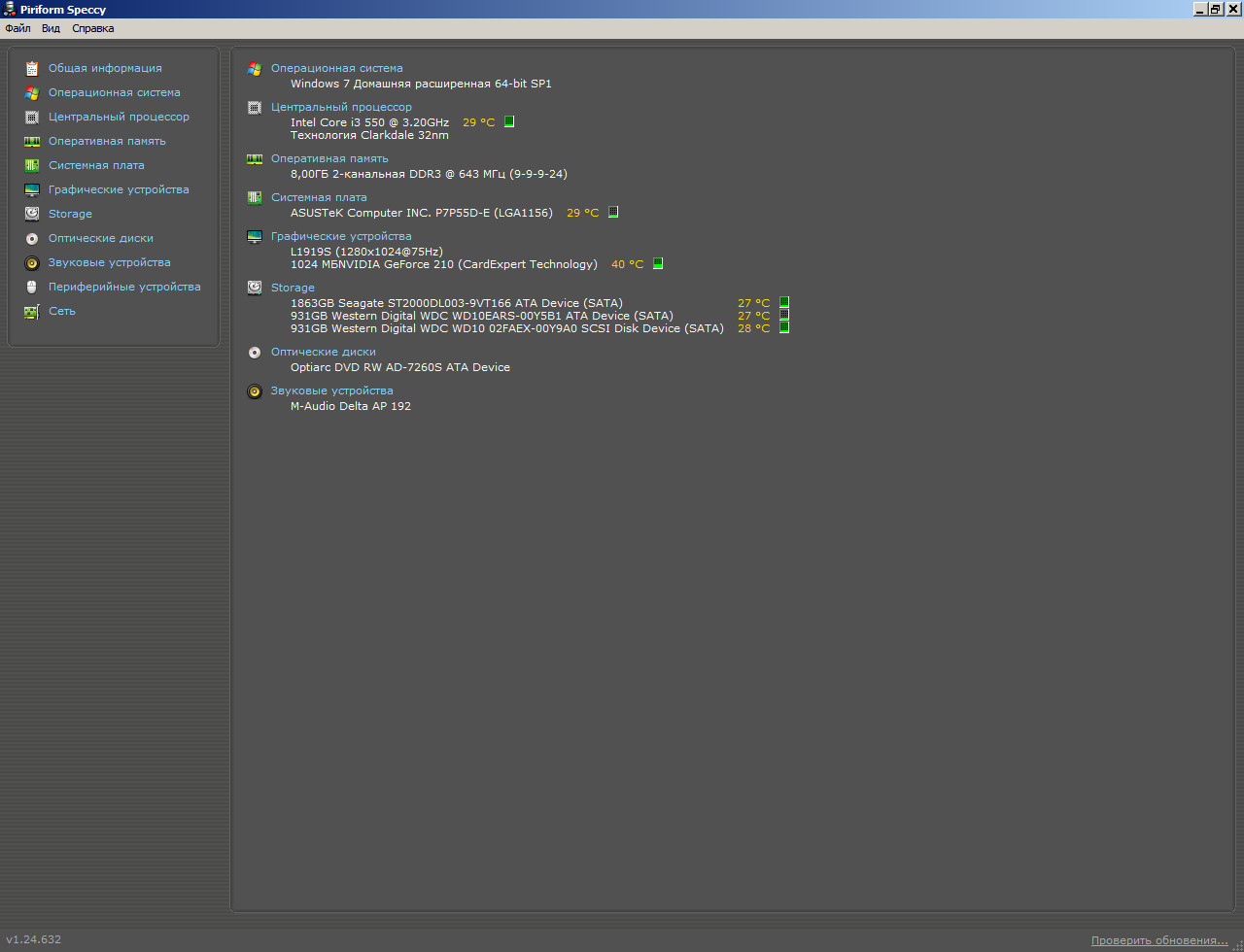Open the Центральный процессор heading link in the main panel
The width and height of the screenshot is (1244, 952).
click(x=341, y=107)
